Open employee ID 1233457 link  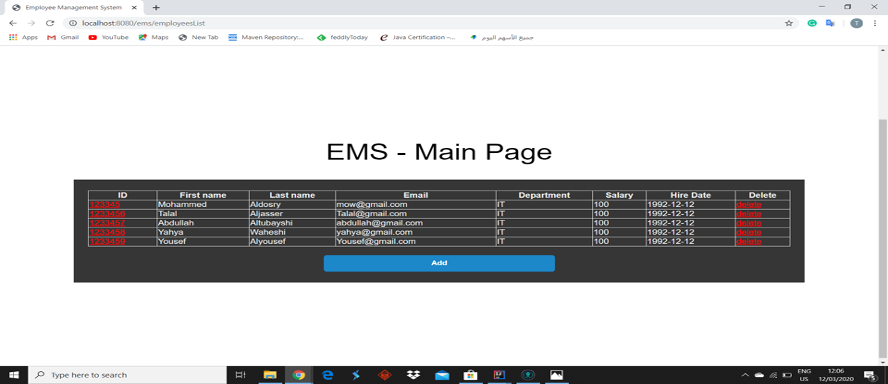pos(107,223)
